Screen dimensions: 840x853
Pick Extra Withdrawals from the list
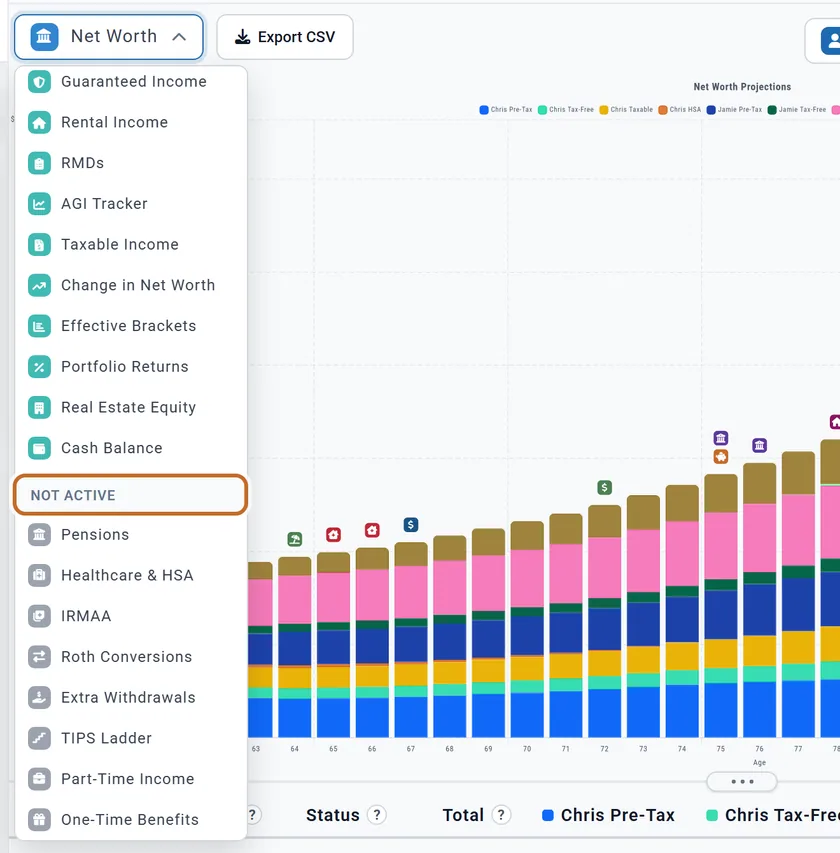coord(131,697)
